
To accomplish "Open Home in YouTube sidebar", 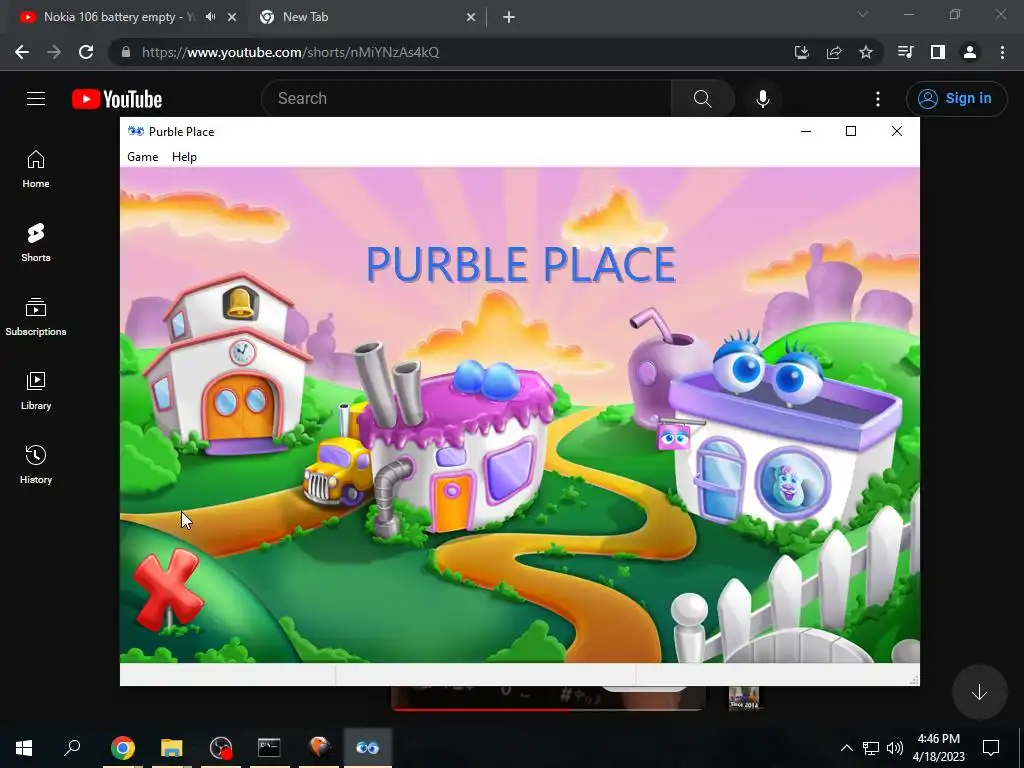I will [x=36, y=169].
